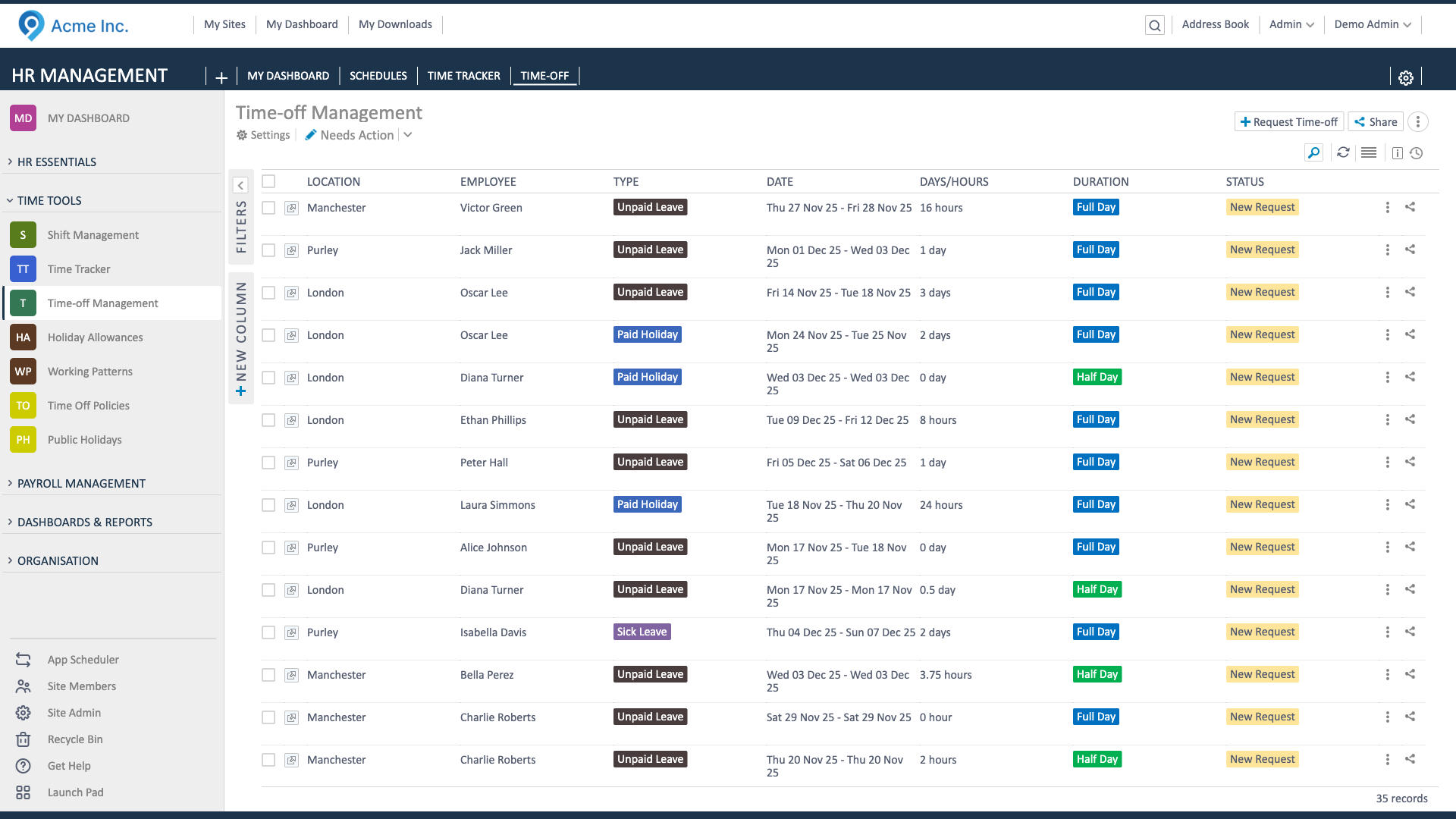This screenshot has width=1456, height=819.
Task: Check the checkbox on Victor Green's row
Action: click(x=268, y=207)
